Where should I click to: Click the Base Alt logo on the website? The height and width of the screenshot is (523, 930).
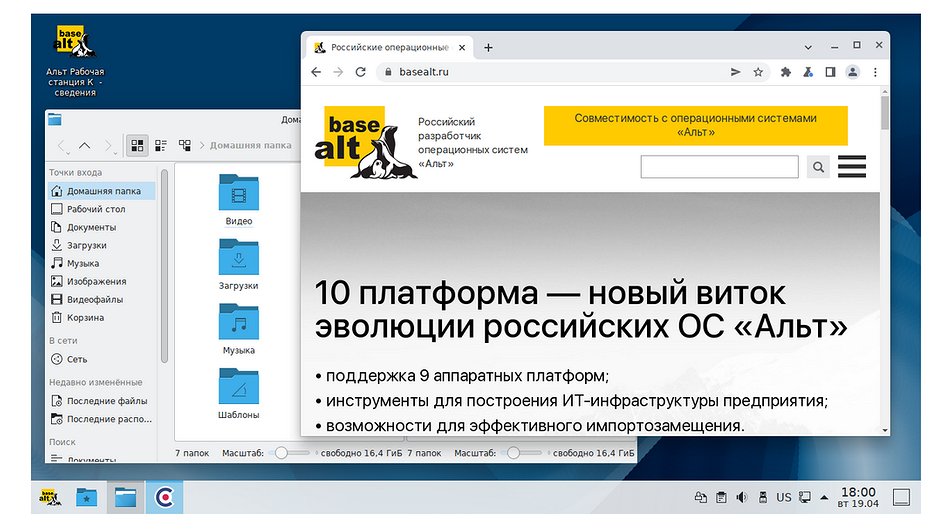point(366,142)
